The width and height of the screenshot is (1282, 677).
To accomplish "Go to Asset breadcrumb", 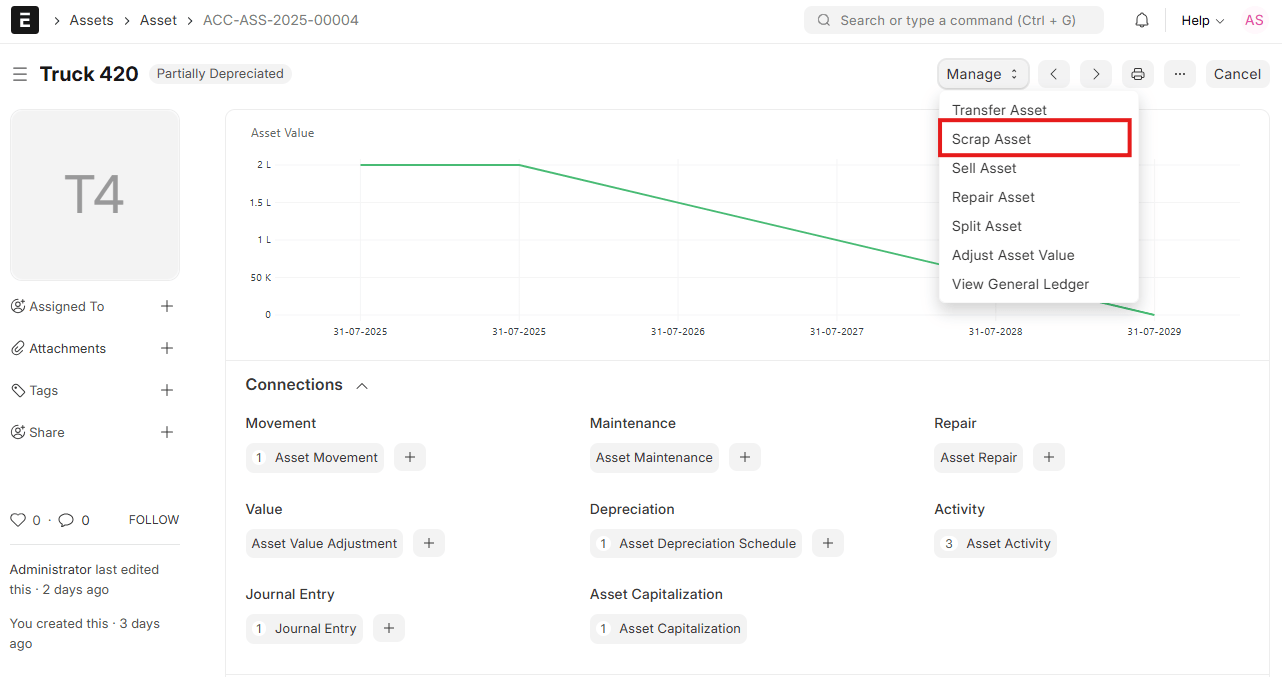I will pos(158,20).
